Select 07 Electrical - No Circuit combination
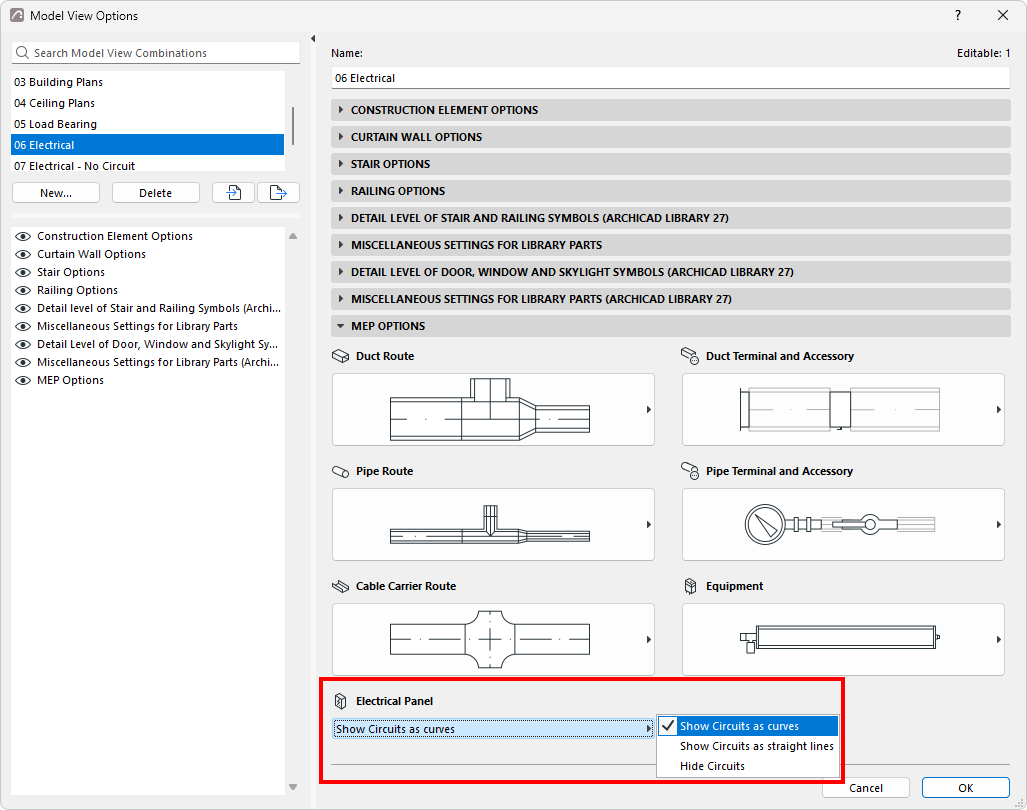This screenshot has width=1027, height=810. pos(148,166)
